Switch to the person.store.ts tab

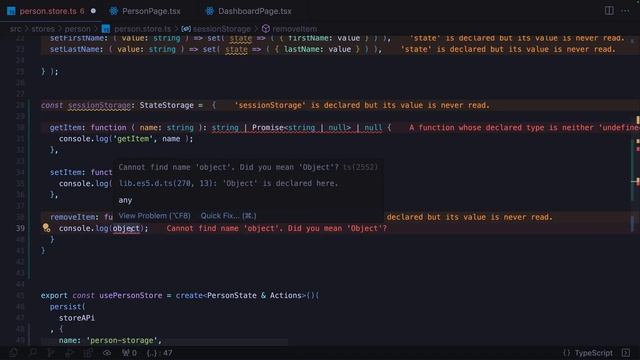point(48,11)
